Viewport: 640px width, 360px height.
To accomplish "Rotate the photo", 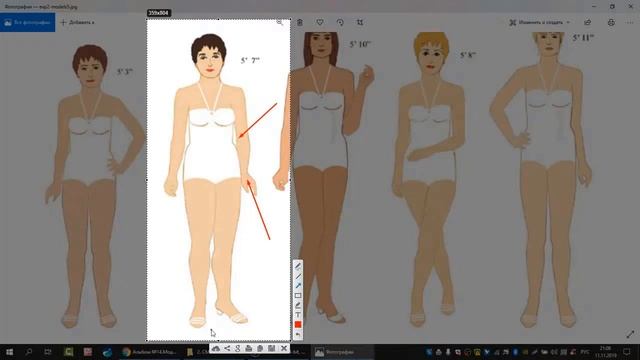I will 340,22.
